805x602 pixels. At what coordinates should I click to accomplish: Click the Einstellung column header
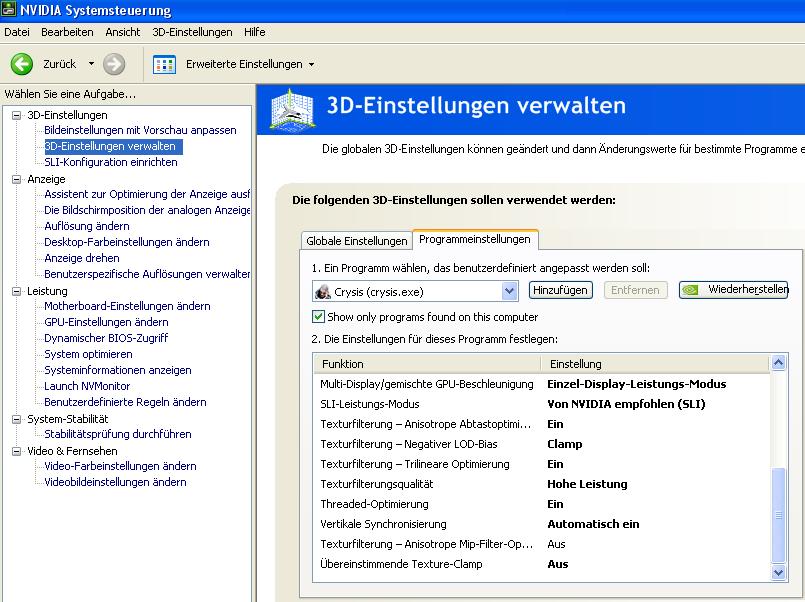coord(655,364)
